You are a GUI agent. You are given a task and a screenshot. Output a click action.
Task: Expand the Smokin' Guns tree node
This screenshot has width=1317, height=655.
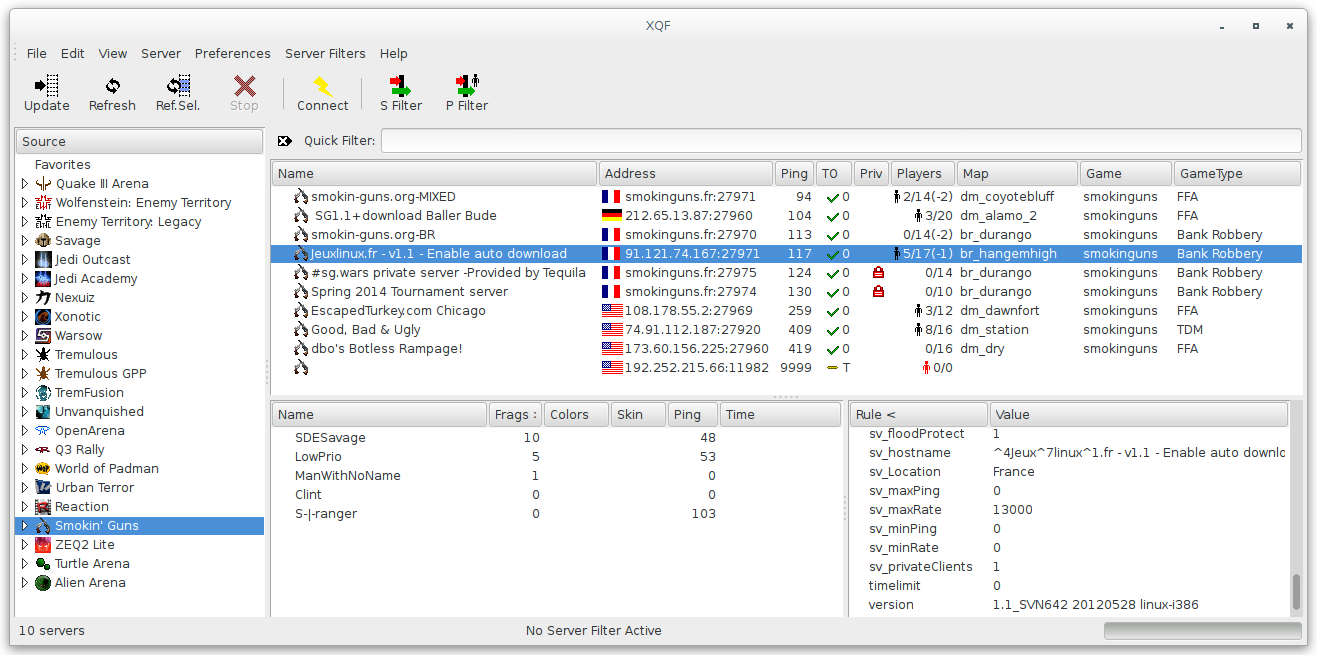coord(25,526)
